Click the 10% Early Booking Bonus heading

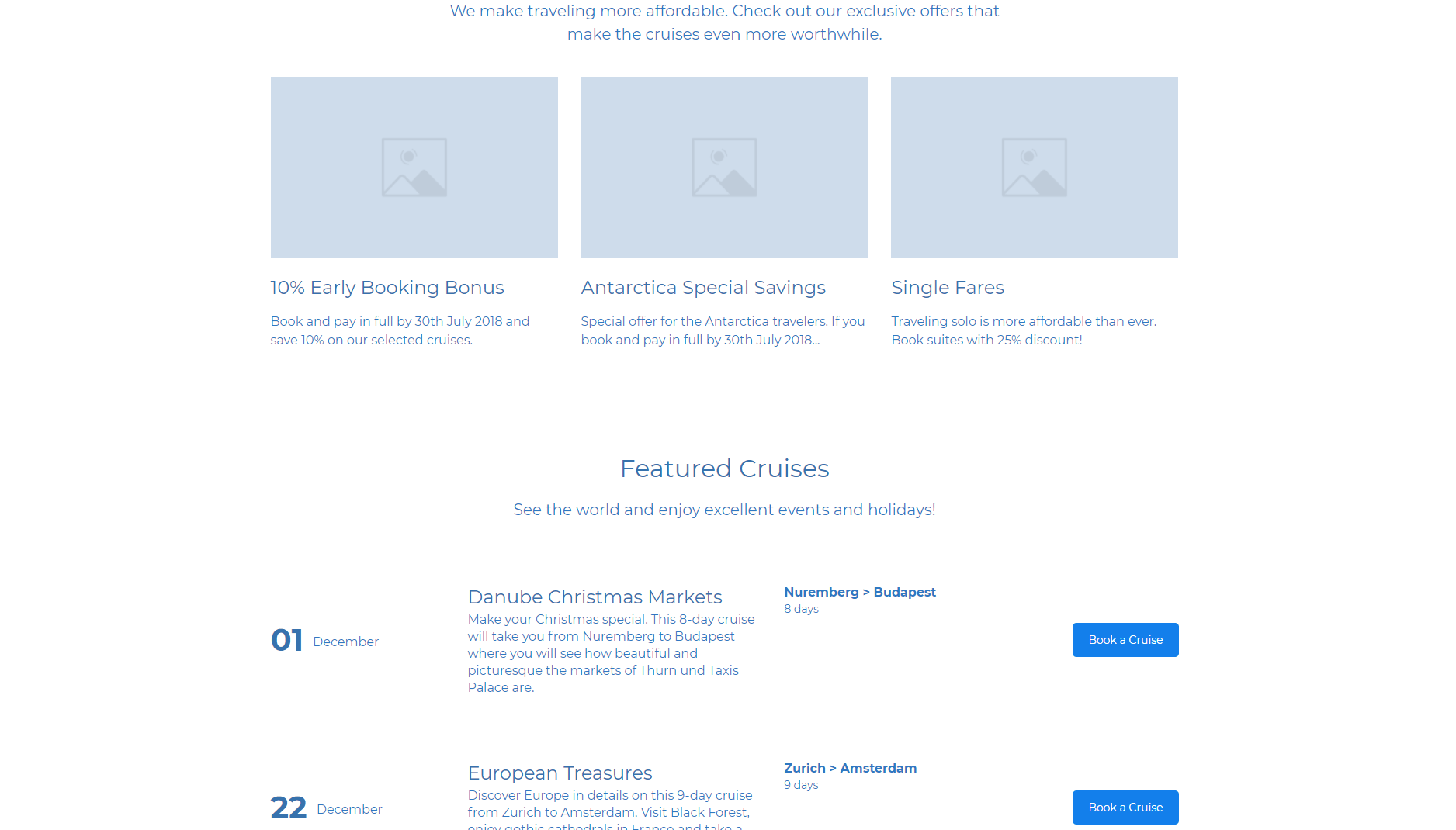coord(387,288)
